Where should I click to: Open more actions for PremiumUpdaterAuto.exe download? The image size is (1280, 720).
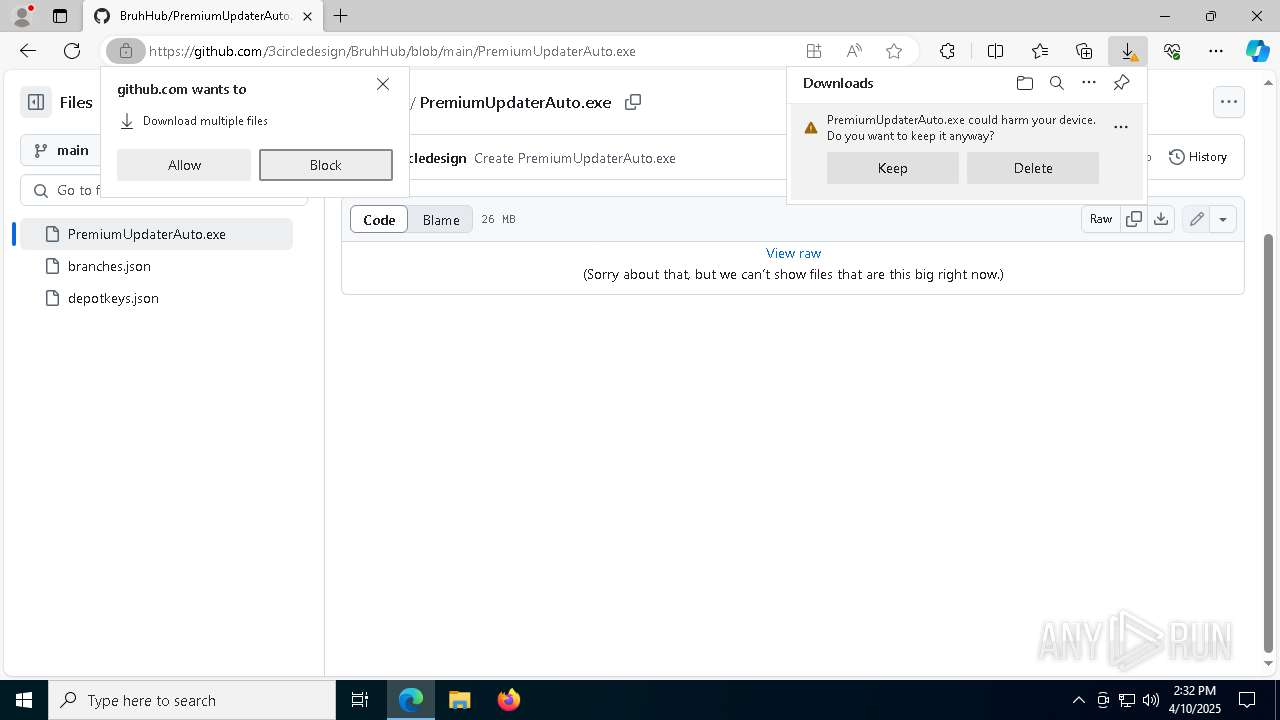[x=1121, y=127]
